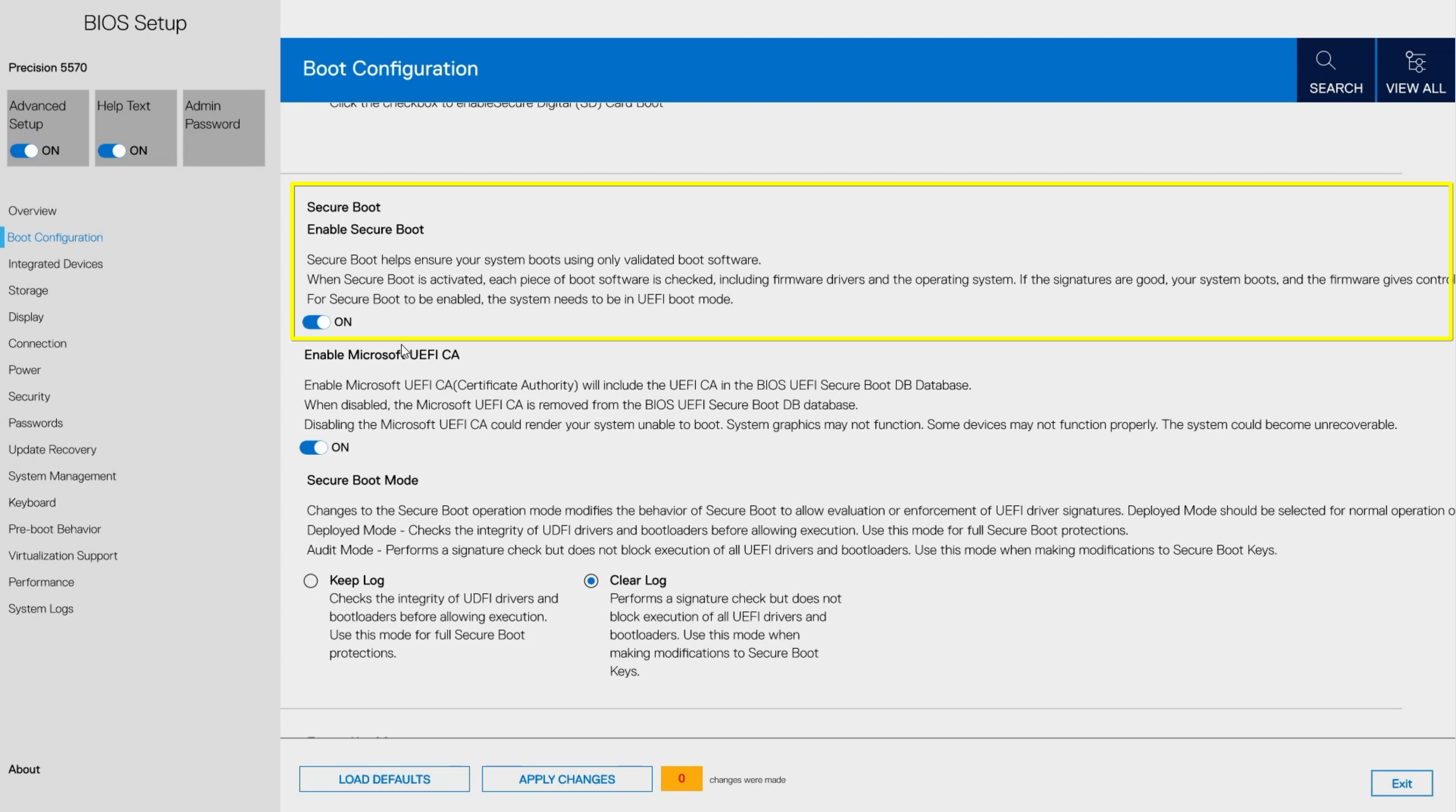Open the Security settings page

point(29,397)
